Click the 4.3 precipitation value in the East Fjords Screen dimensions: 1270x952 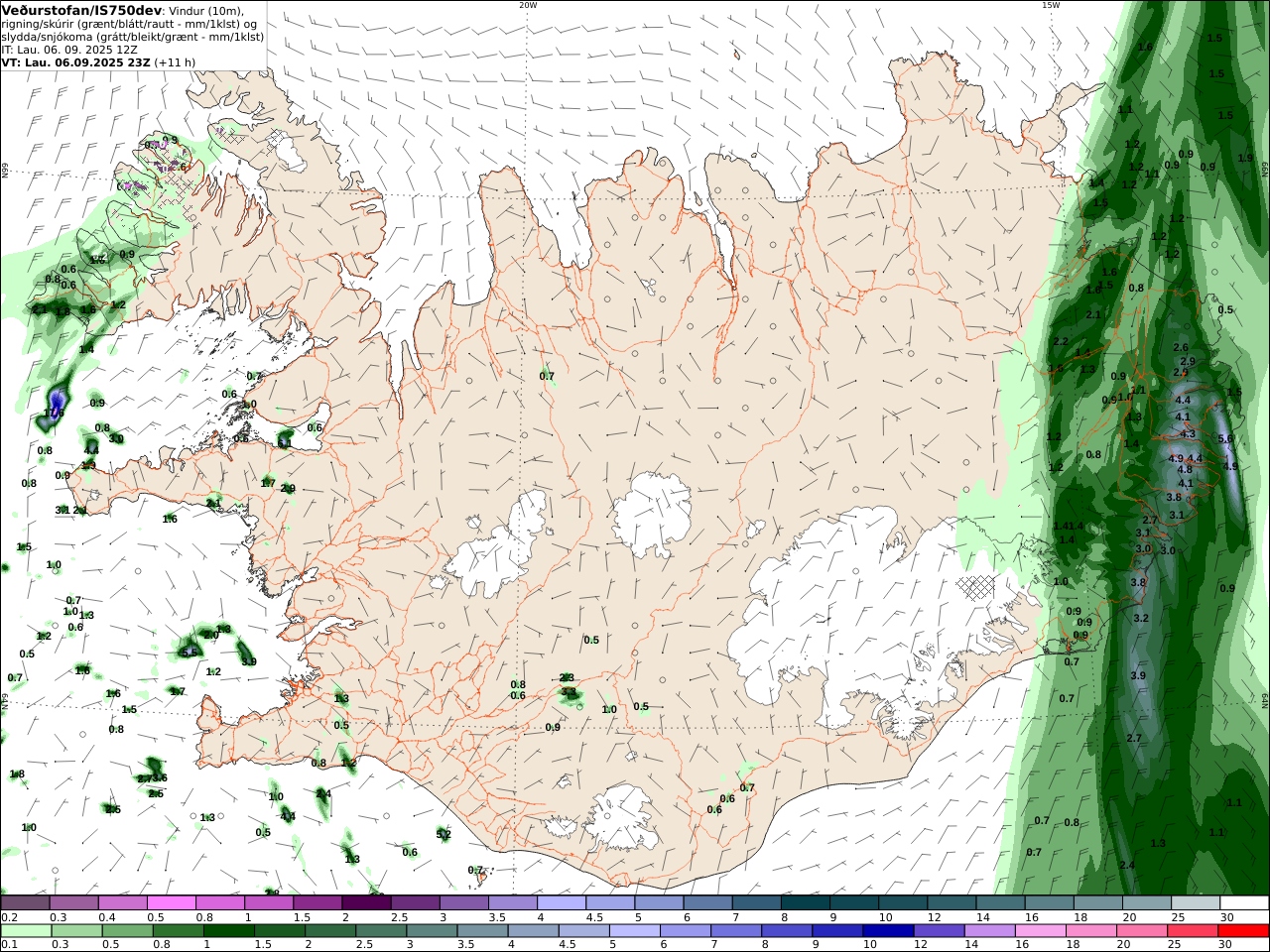click(x=1188, y=434)
